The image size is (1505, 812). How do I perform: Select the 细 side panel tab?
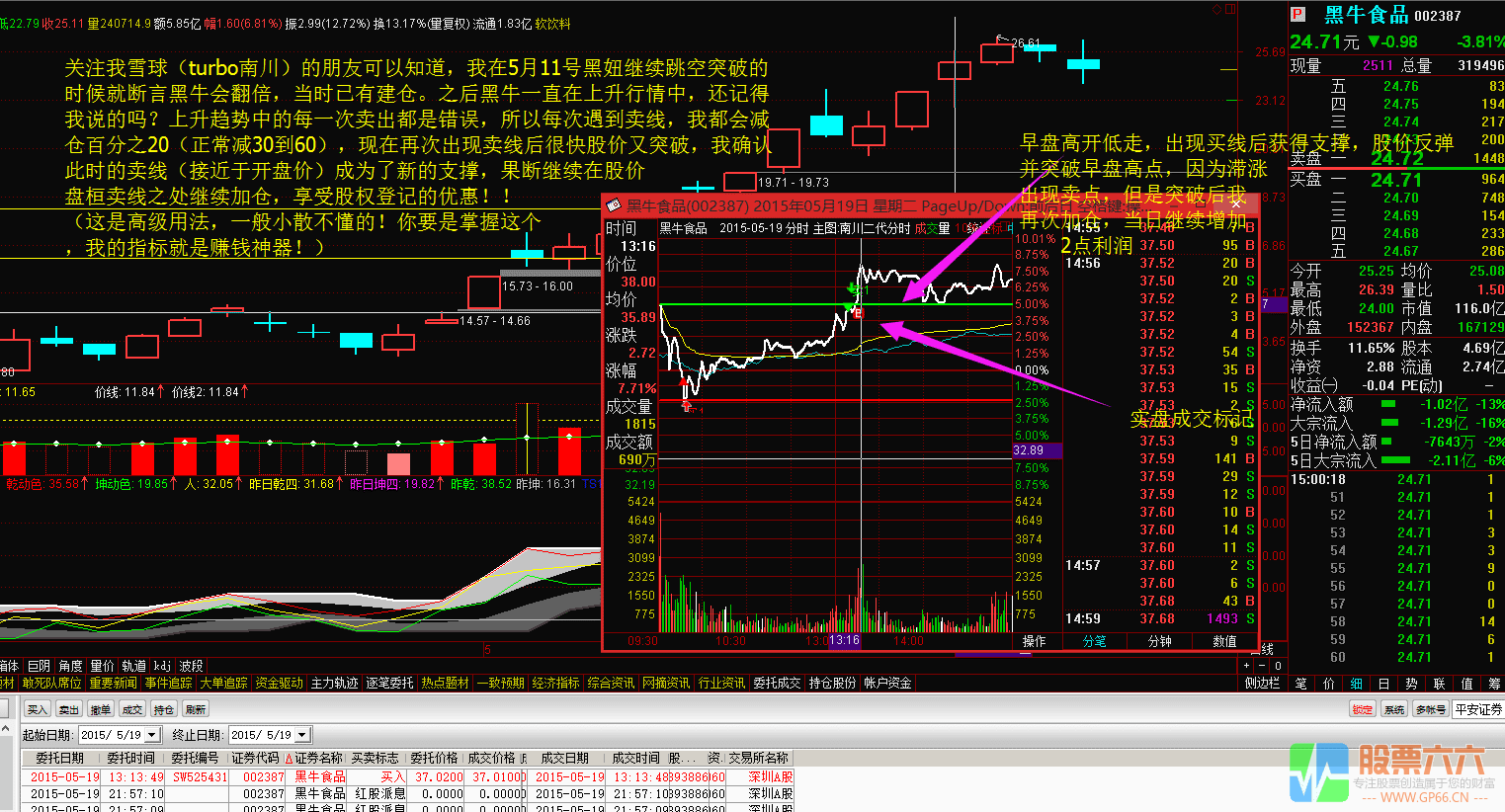1357,683
